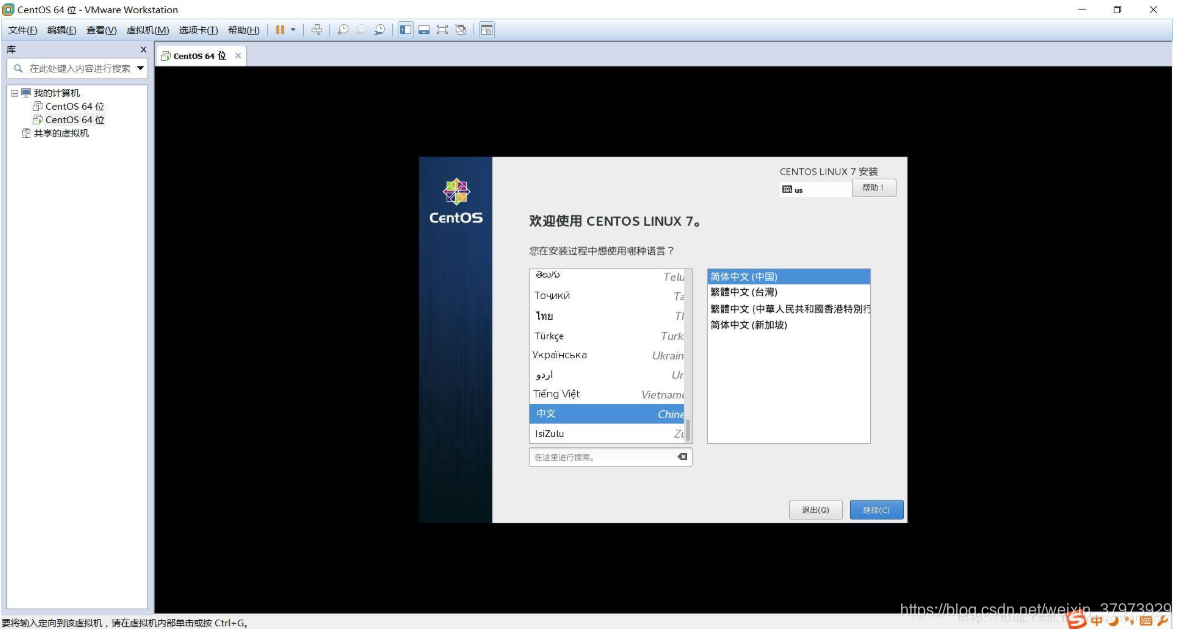The height and width of the screenshot is (629, 1182).
Task: Click the send Ctrl+Alt+Del toolbar icon
Action: [x=317, y=30]
